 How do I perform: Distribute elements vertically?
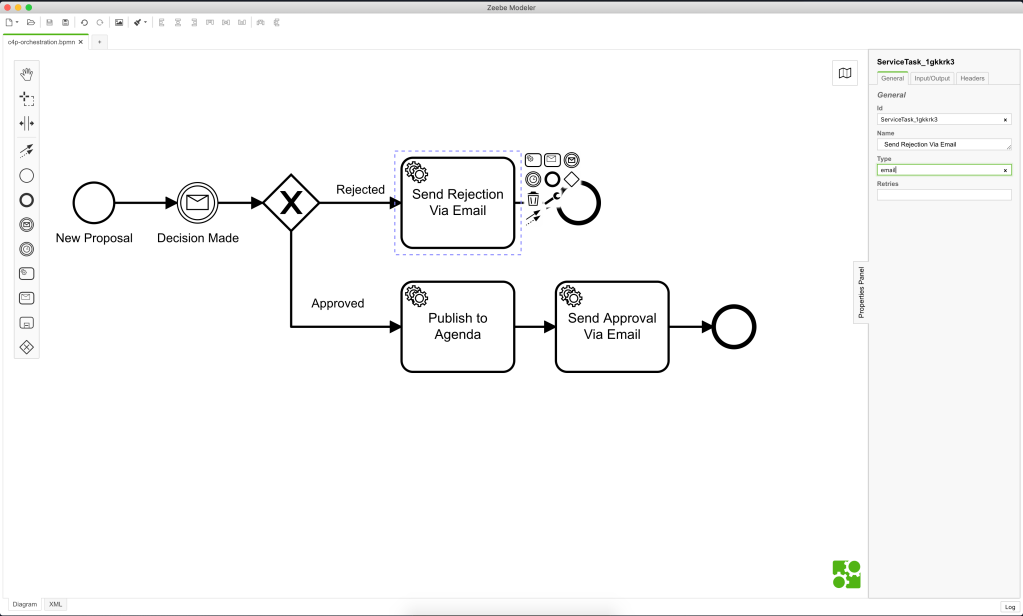click(x=277, y=22)
